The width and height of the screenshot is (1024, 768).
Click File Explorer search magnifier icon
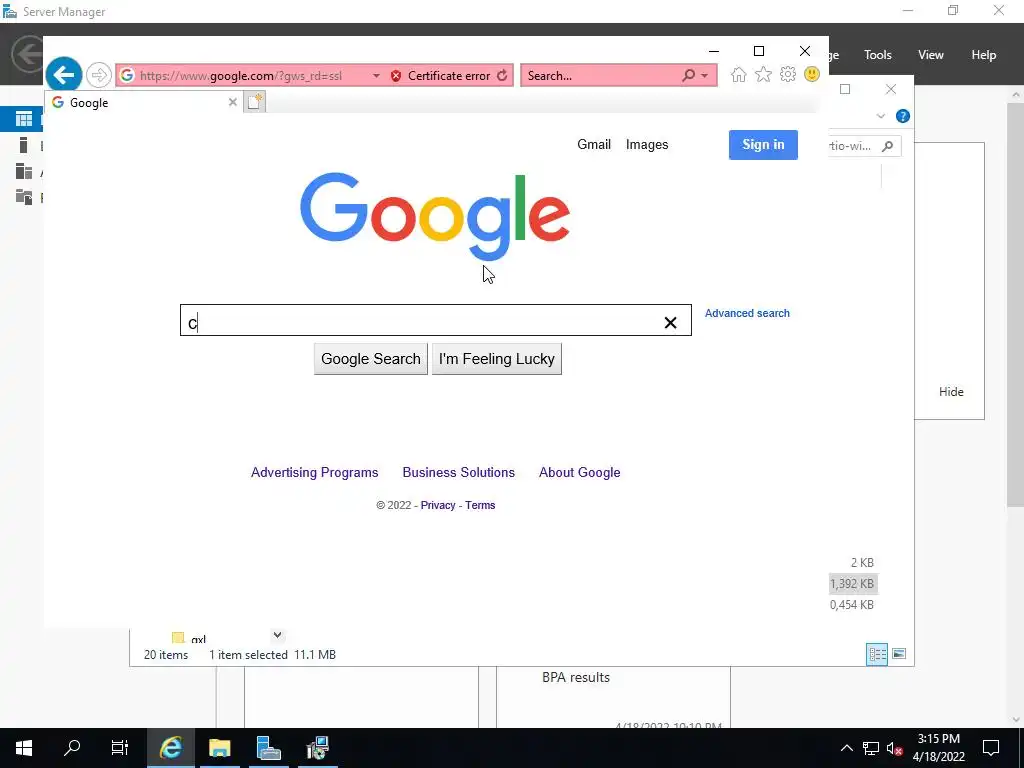pos(887,146)
